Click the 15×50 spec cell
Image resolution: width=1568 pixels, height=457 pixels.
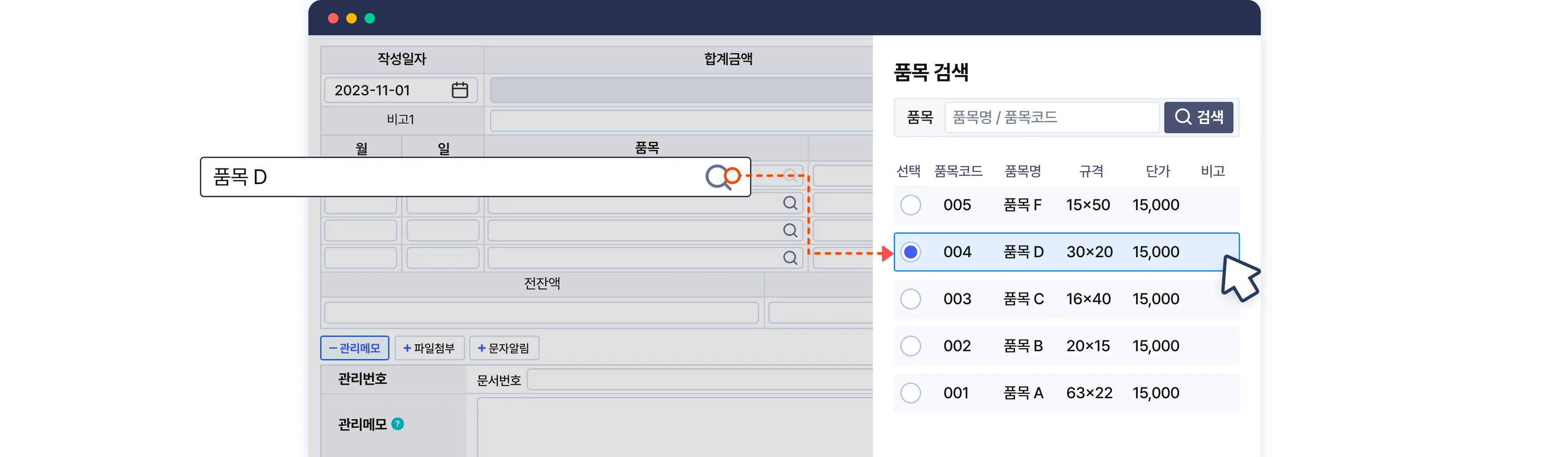point(1088,205)
